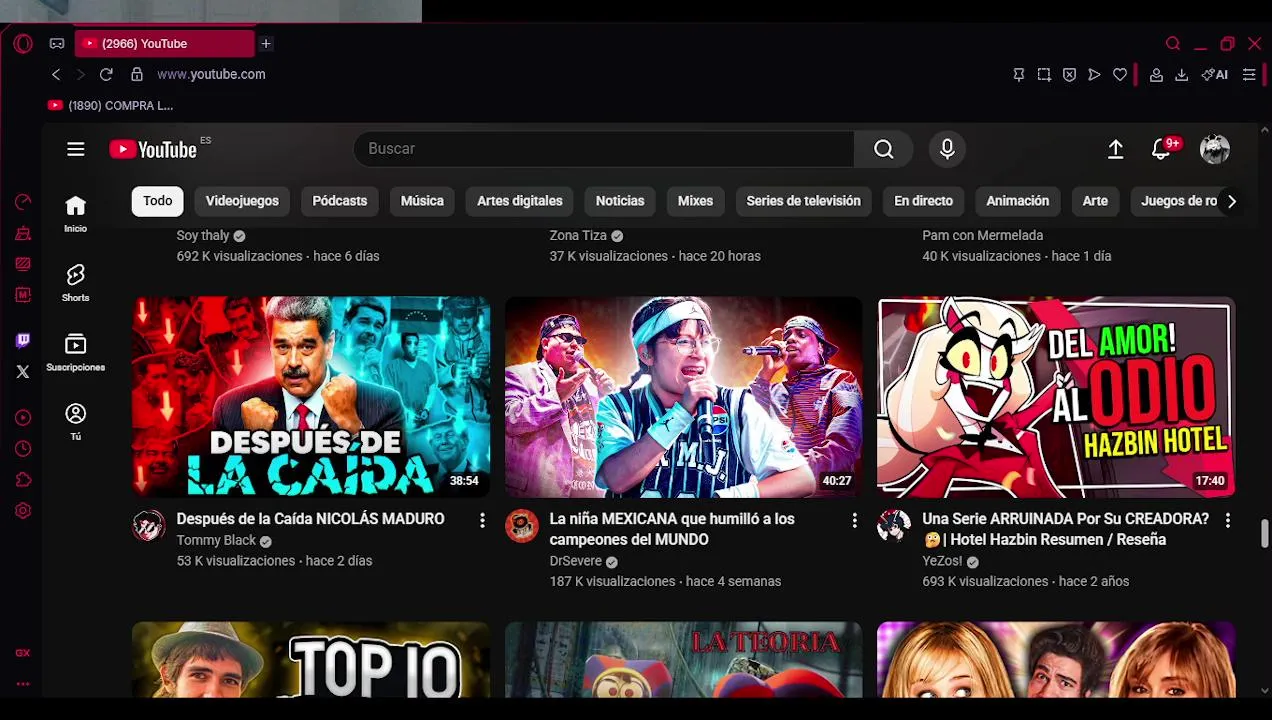
Task: Open extensions cube icon in sidebar
Action: [x=23, y=480]
